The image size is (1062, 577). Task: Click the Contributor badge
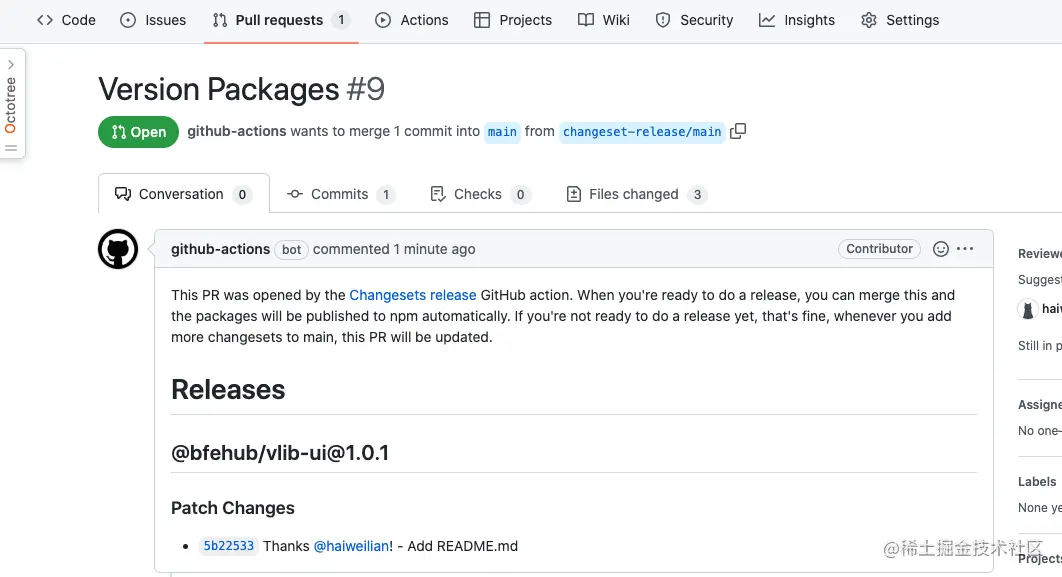pyautogui.click(x=879, y=249)
